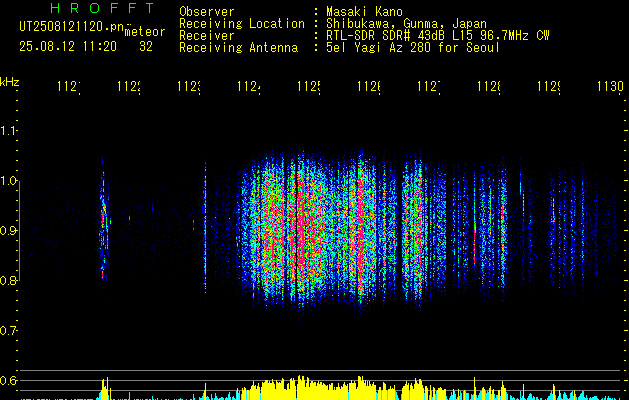Click the Receiving Antenna label
Screen dimensions: 629x400
[x=239, y=48]
